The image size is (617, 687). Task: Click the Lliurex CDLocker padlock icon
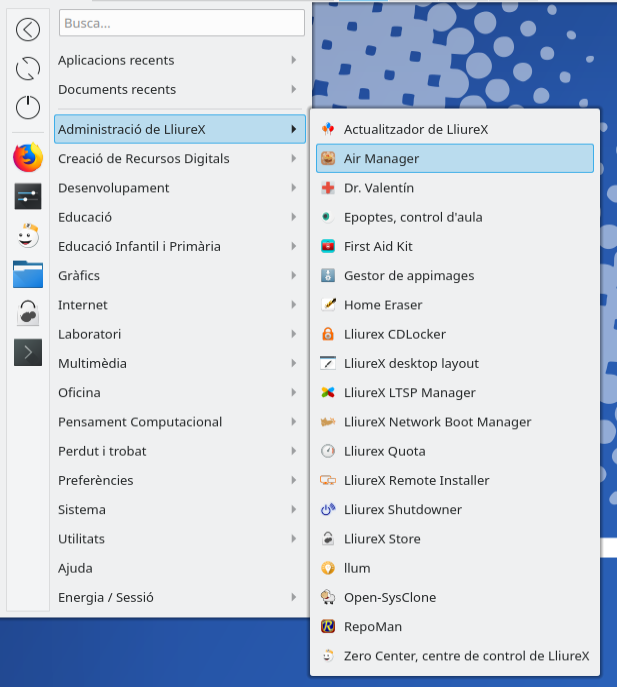327,334
